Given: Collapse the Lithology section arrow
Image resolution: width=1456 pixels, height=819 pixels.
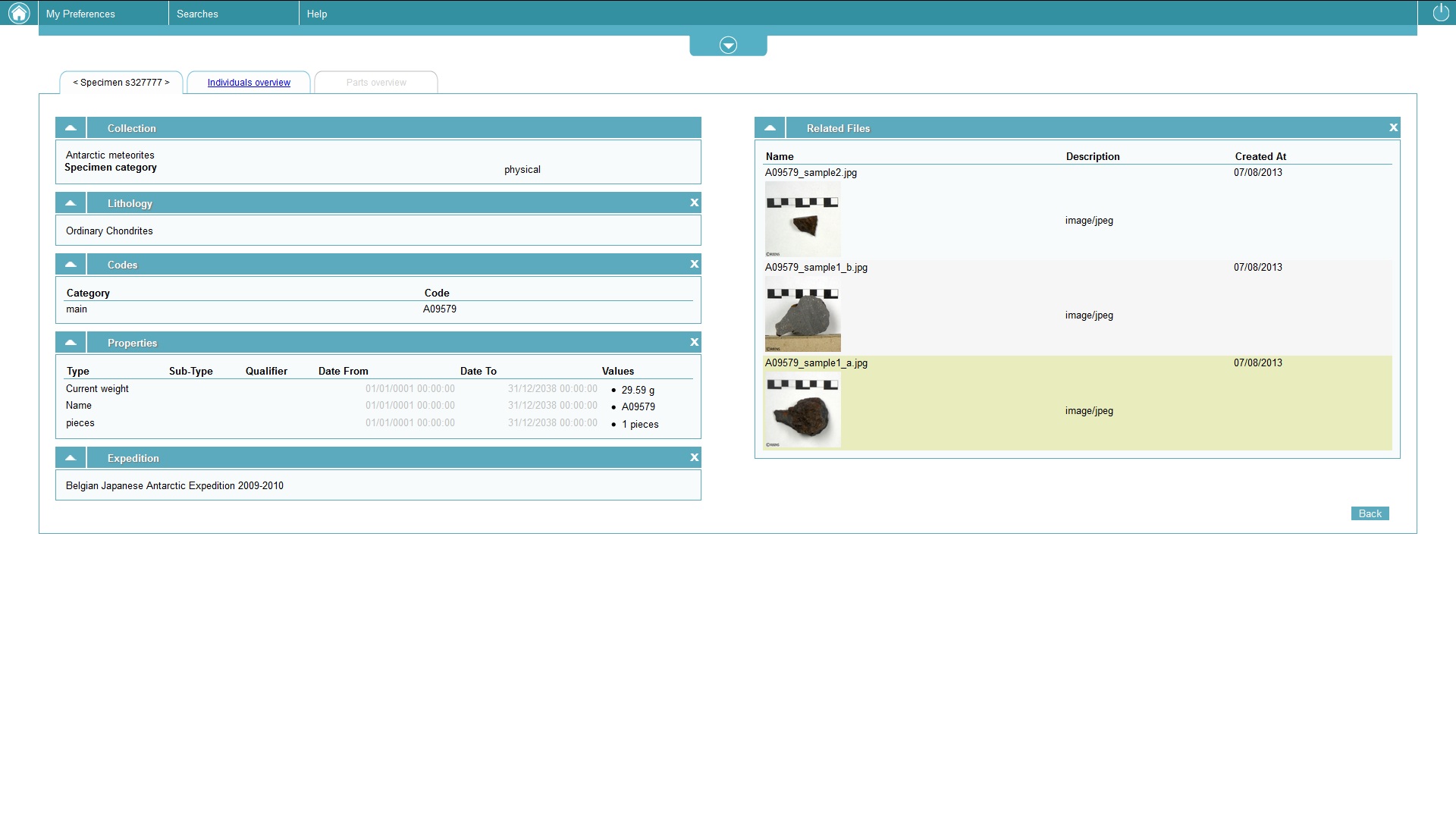Looking at the screenshot, I should click(x=71, y=202).
